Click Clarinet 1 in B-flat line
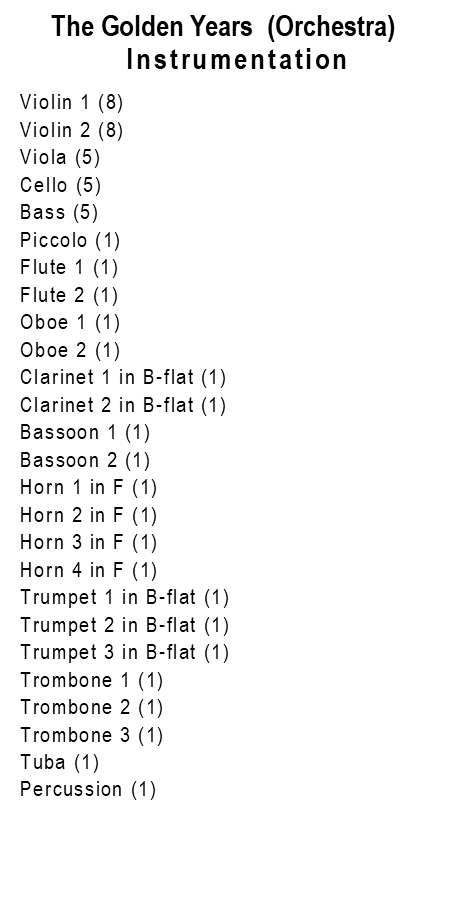450x900 pixels. (x=123, y=377)
